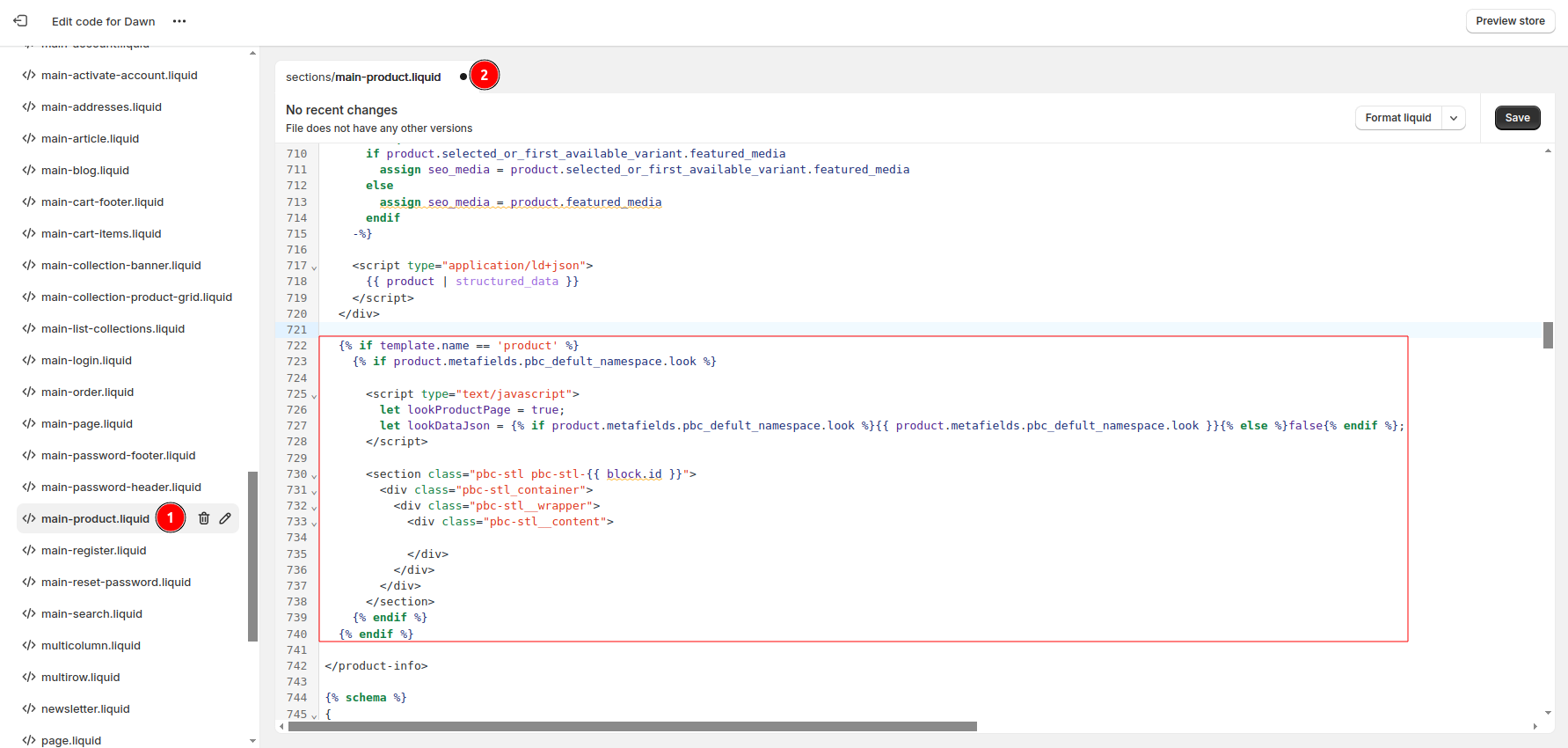The image size is (1568, 748).
Task: Click the code icon beside main-article.liquid
Action: (x=29, y=138)
